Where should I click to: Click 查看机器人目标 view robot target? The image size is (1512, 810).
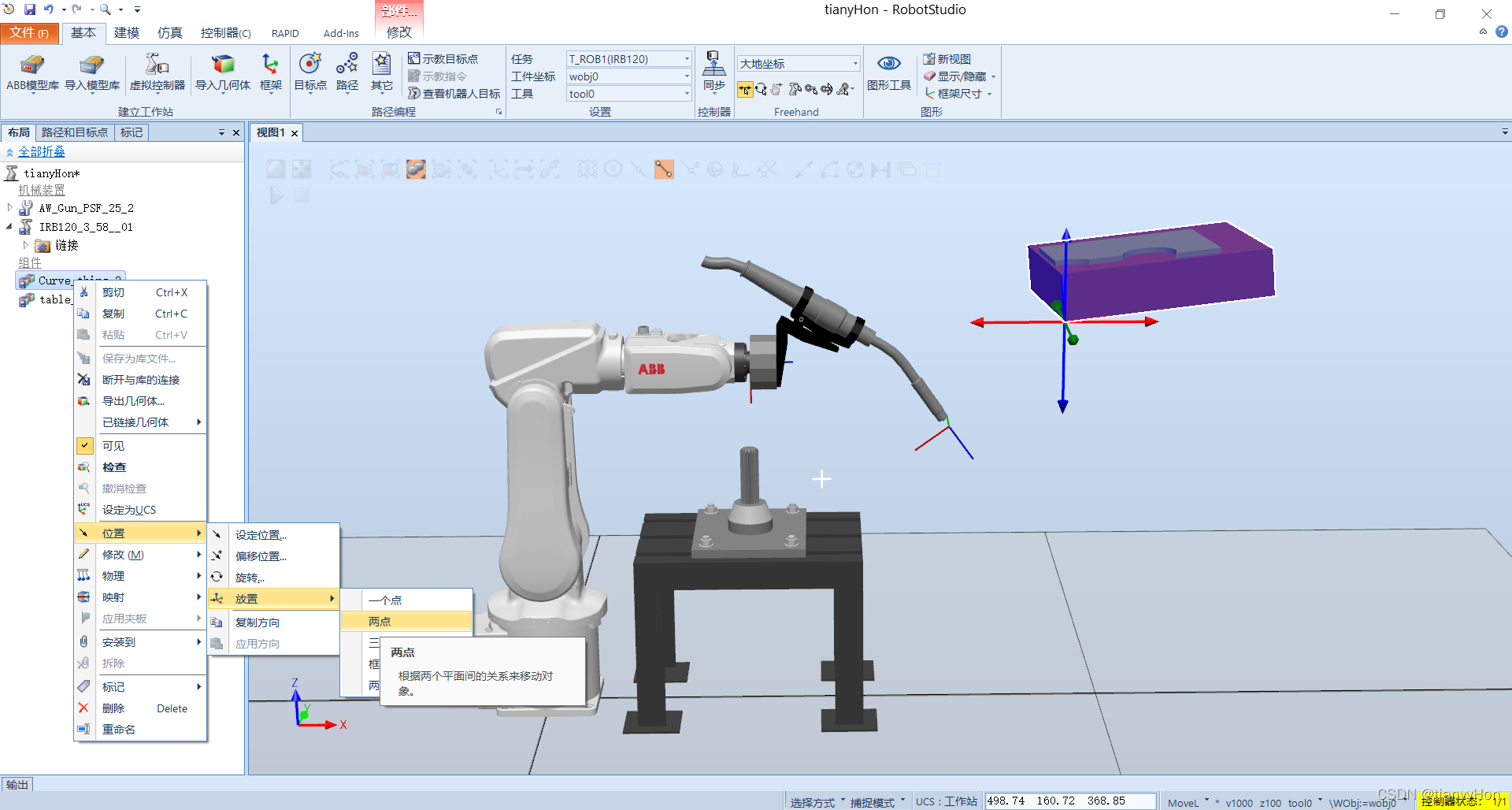coord(454,94)
